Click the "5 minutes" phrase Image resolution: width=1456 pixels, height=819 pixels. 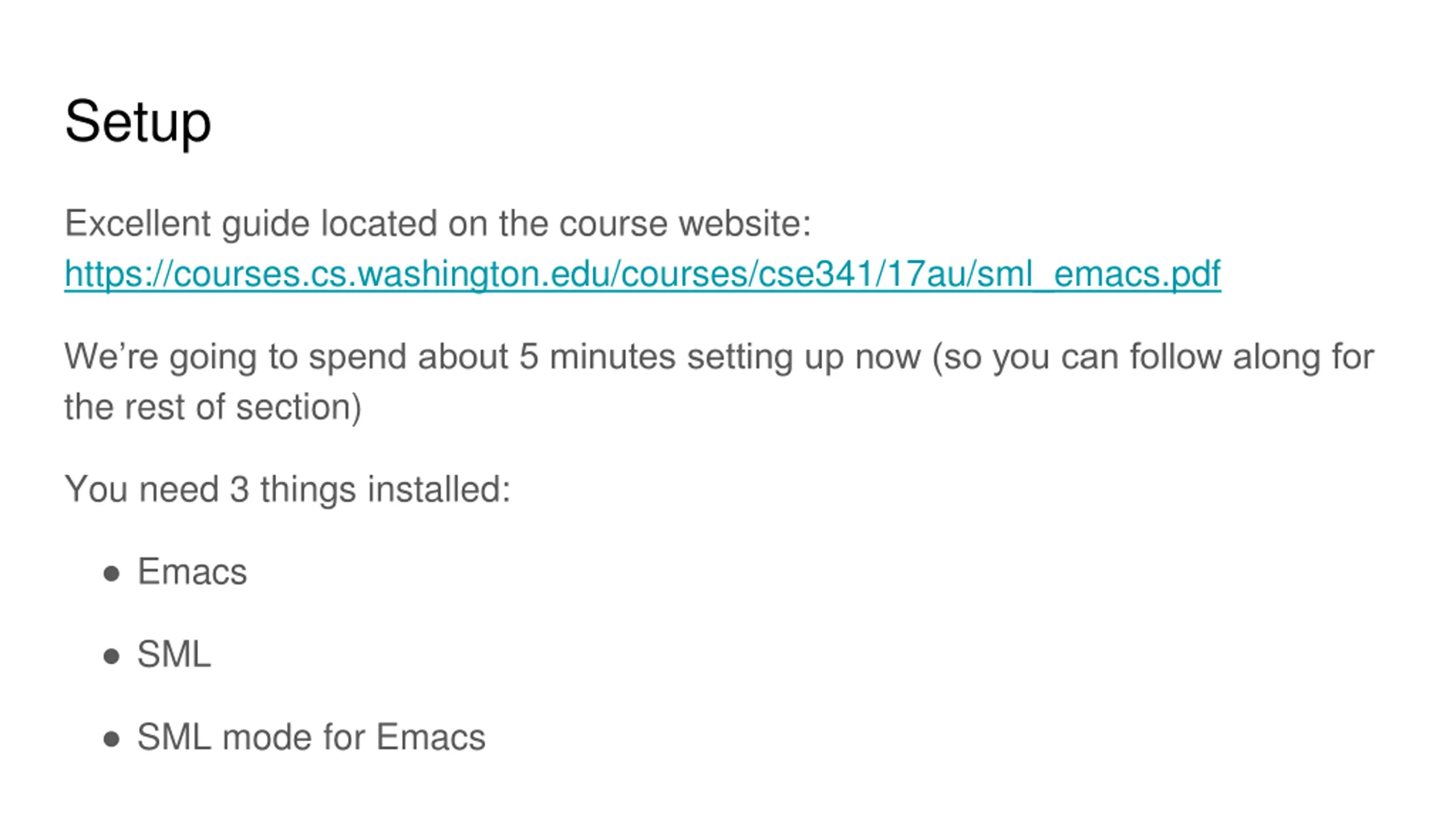[597, 357]
